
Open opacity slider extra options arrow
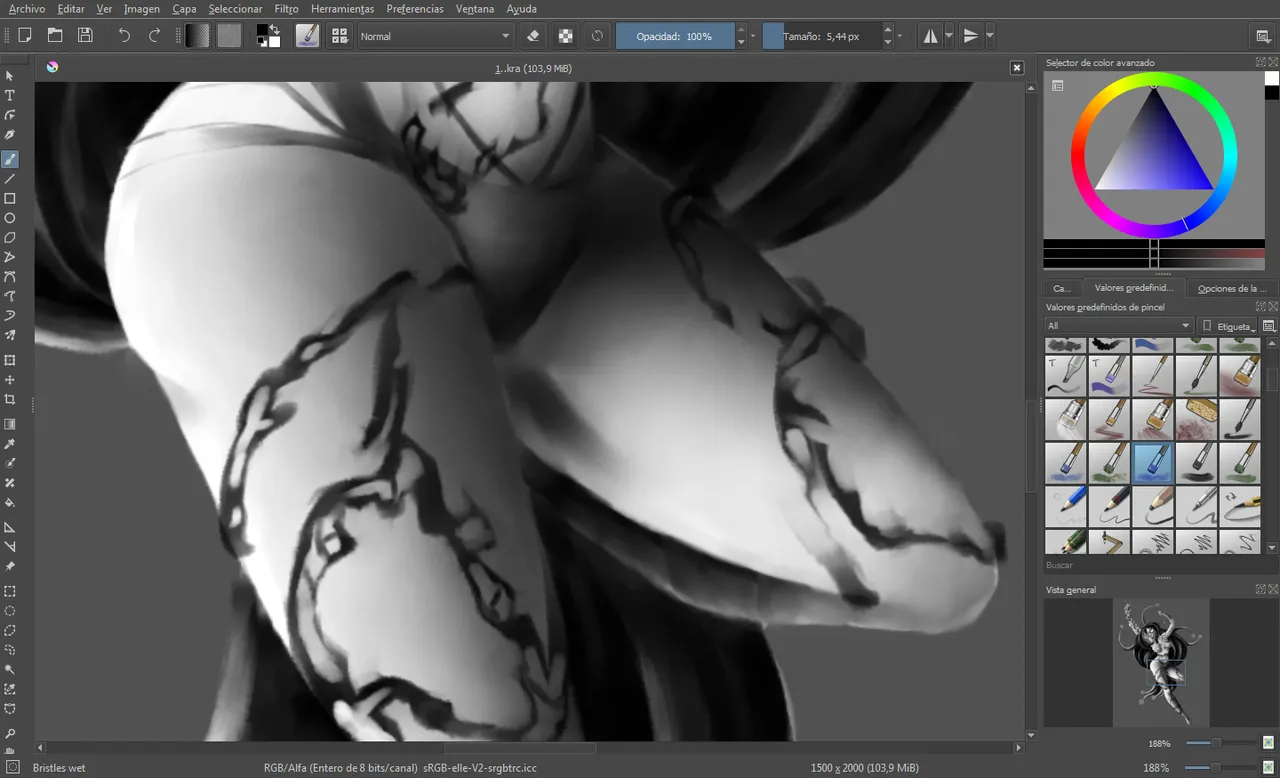pyautogui.click(x=753, y=36)
